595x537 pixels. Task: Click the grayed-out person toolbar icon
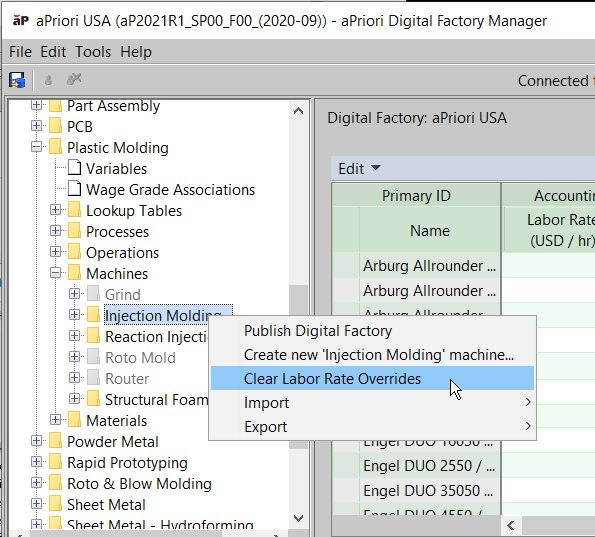click(x=48, y=80)
